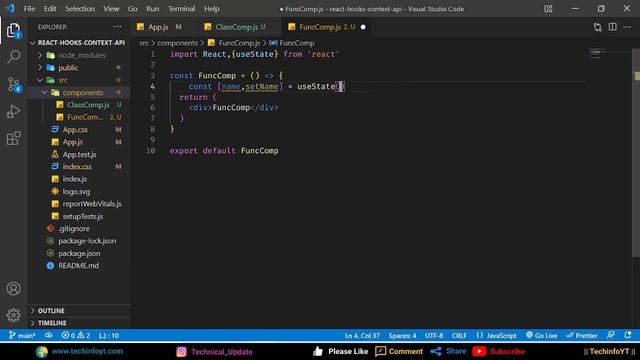Open the Go menu

132,9
